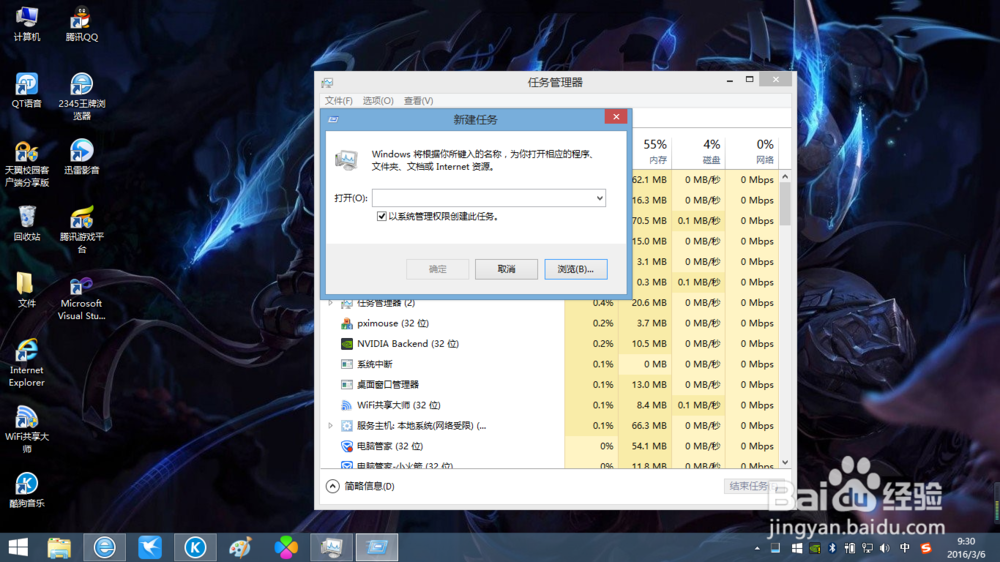The height and width of the screenshot is (562, 1000).
Task: Maximize the 任务管理器 window
Action: (x=749, y=80)
